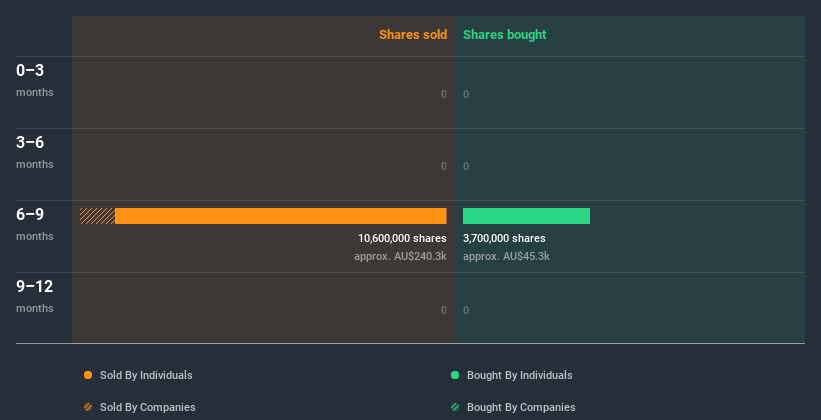Click the Shares sold column header
Viewport: 821px width, 420px height.
413,35
